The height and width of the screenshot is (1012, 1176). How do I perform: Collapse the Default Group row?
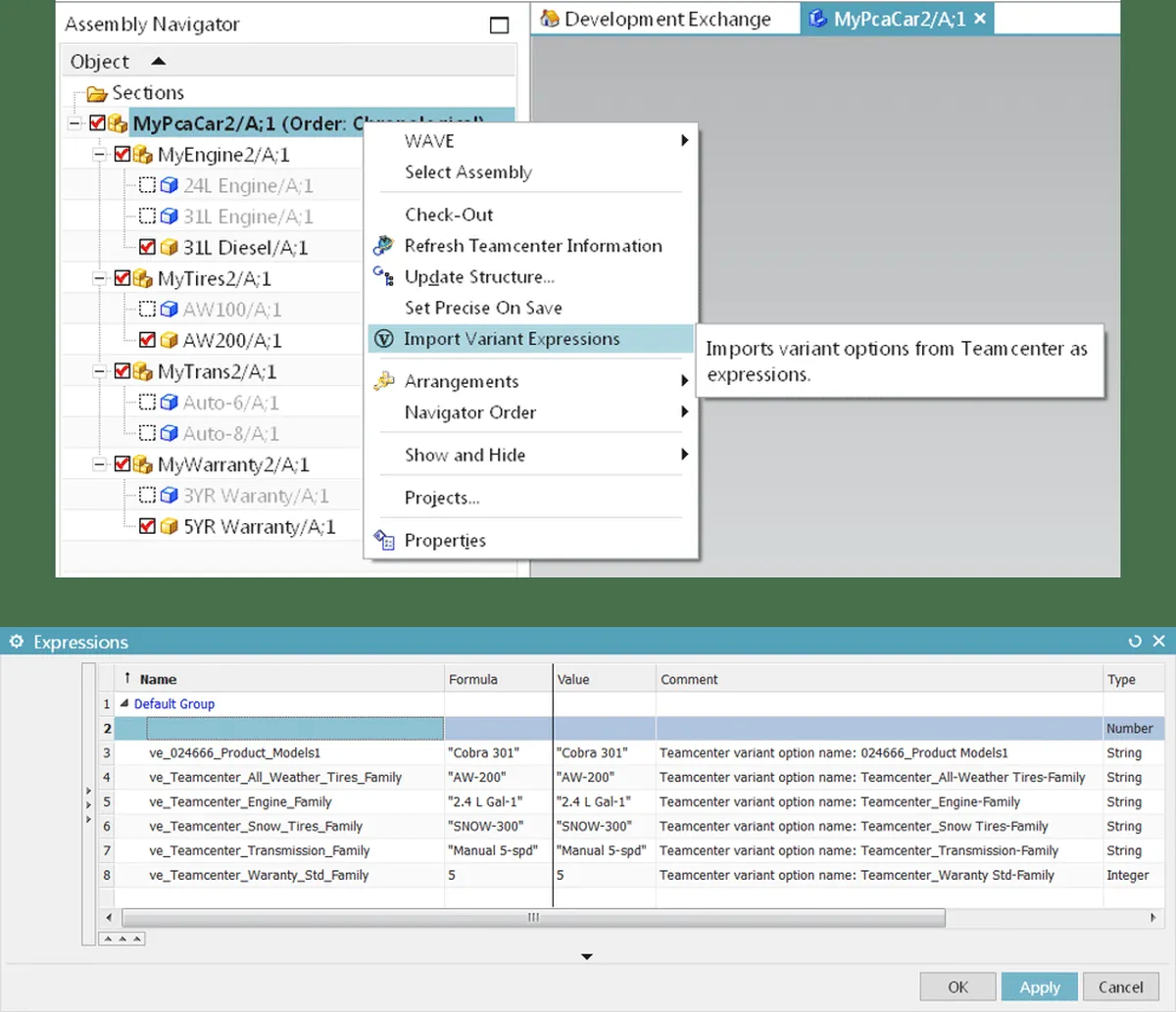point(124,703)
